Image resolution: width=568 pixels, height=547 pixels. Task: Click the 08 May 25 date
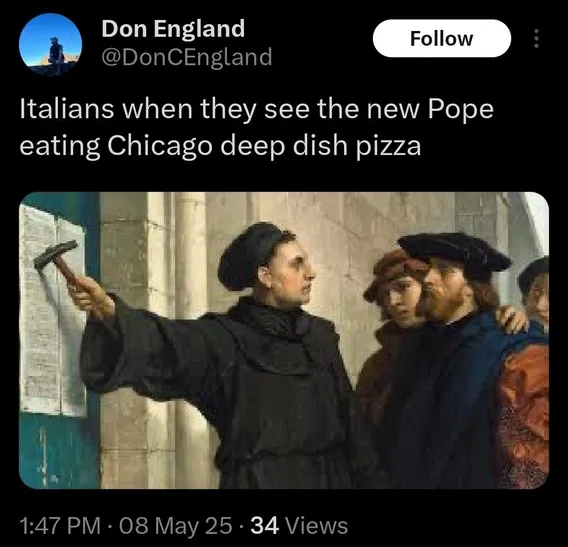pyautogui.click(x=176, y=525)
